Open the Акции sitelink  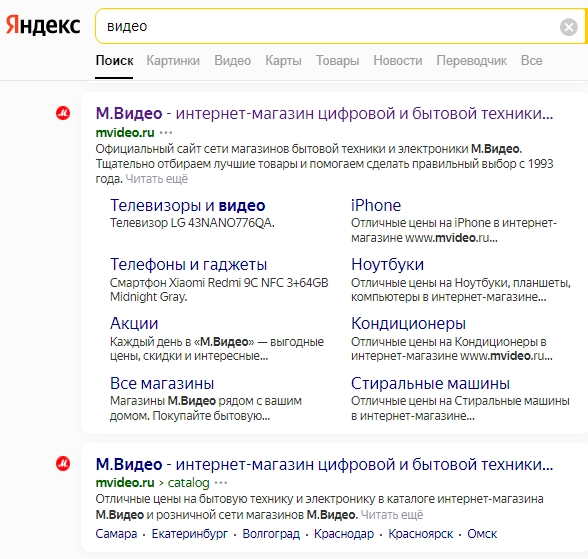coord(134,323)
